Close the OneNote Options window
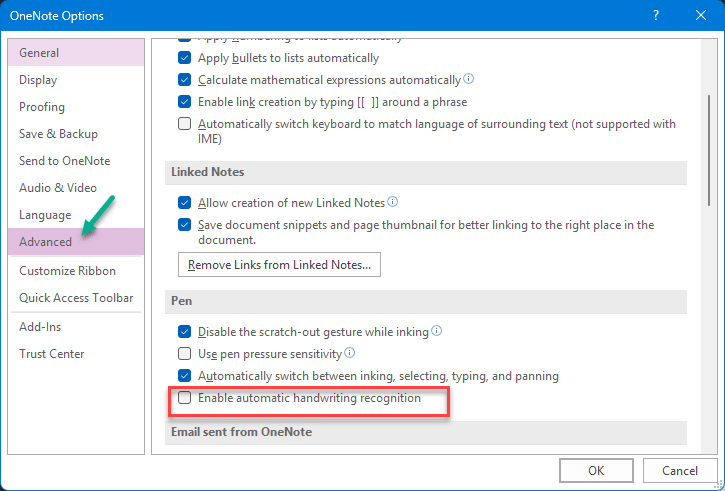 [701, 15]
